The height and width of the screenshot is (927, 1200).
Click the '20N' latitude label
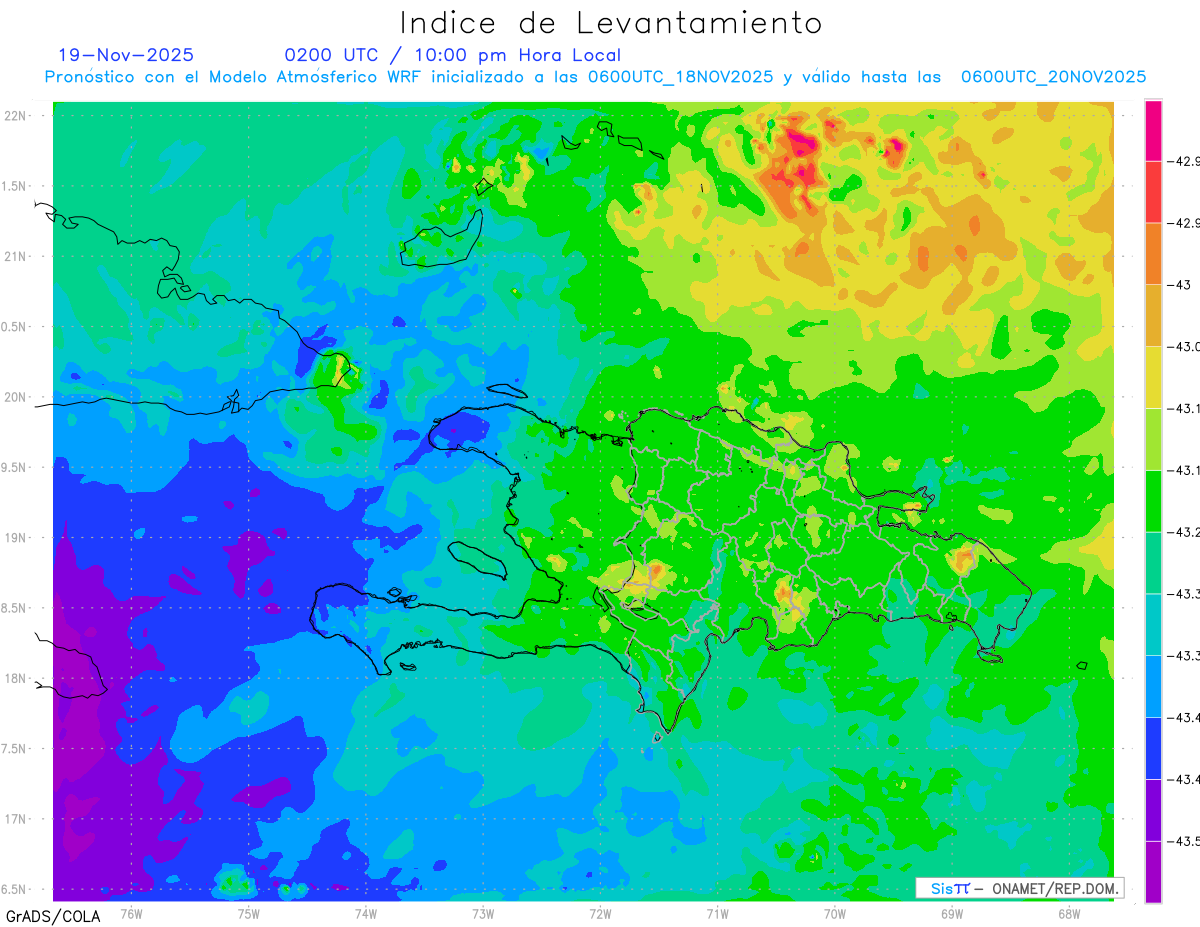pos(15,397)
